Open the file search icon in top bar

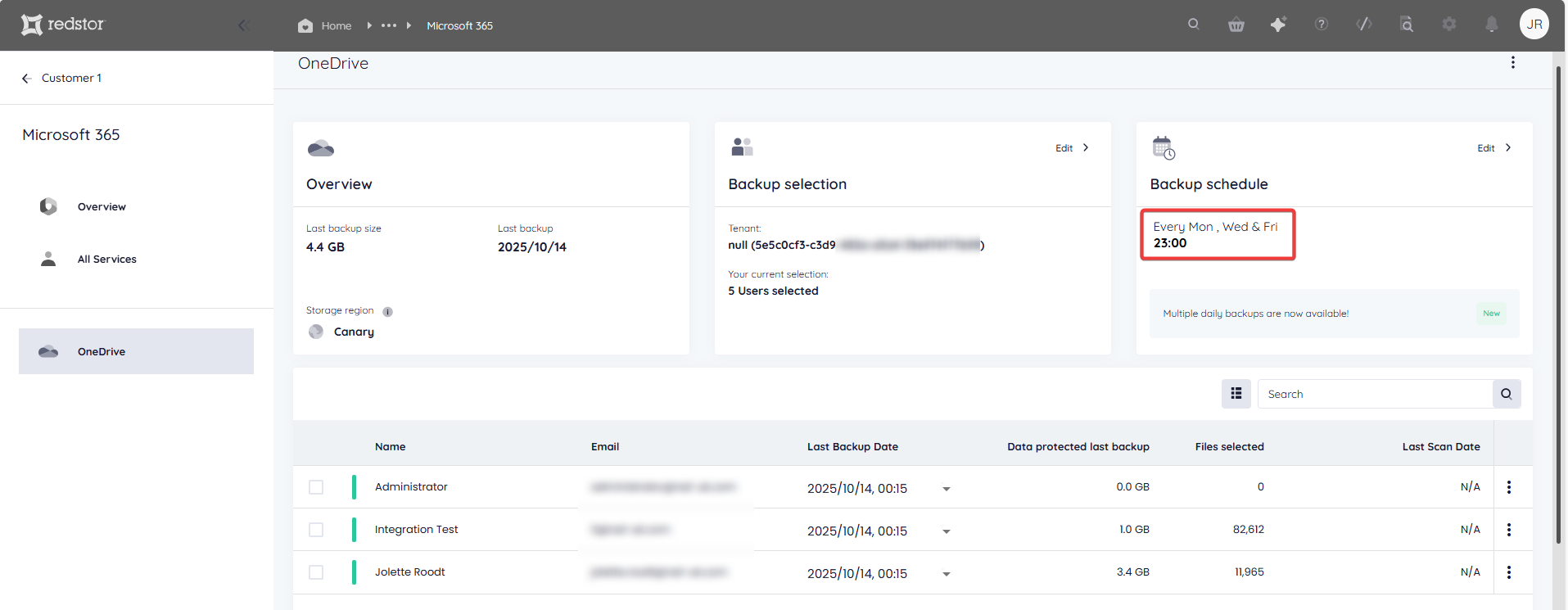(x=1407, y=25)
